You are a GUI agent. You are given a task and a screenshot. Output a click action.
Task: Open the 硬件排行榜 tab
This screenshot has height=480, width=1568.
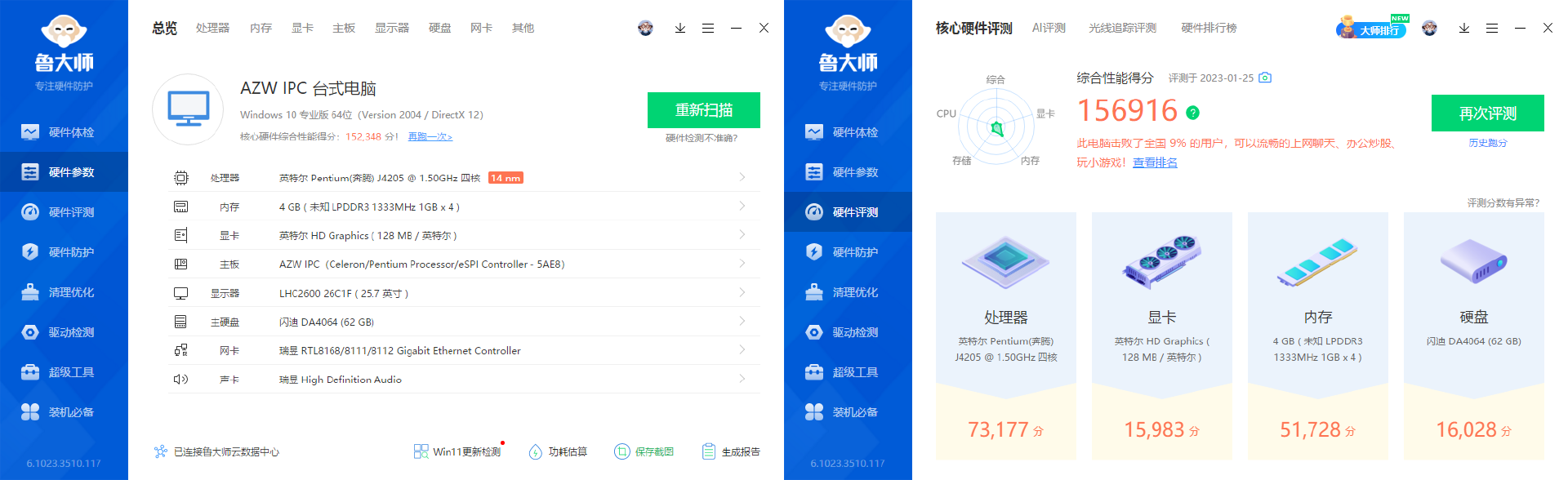(x=1209, y=28)
